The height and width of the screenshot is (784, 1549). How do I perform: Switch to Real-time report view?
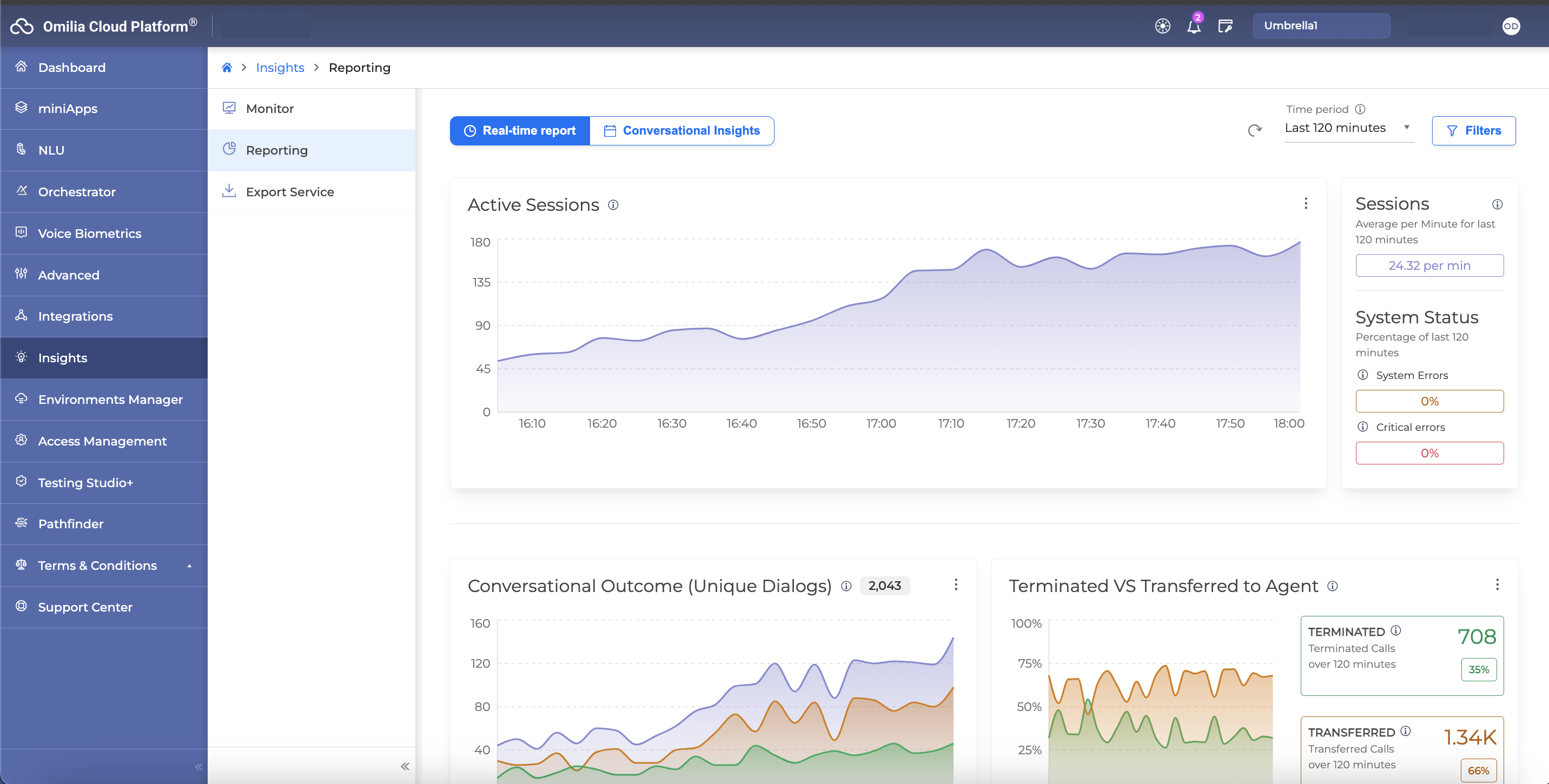tap(520, 130)
